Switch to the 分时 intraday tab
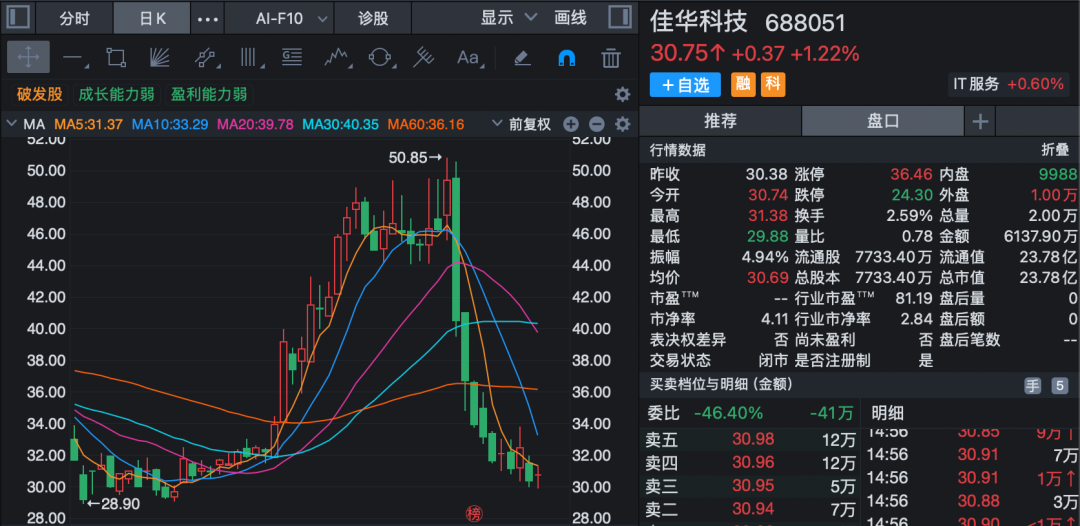 click(x=74, y=19)
